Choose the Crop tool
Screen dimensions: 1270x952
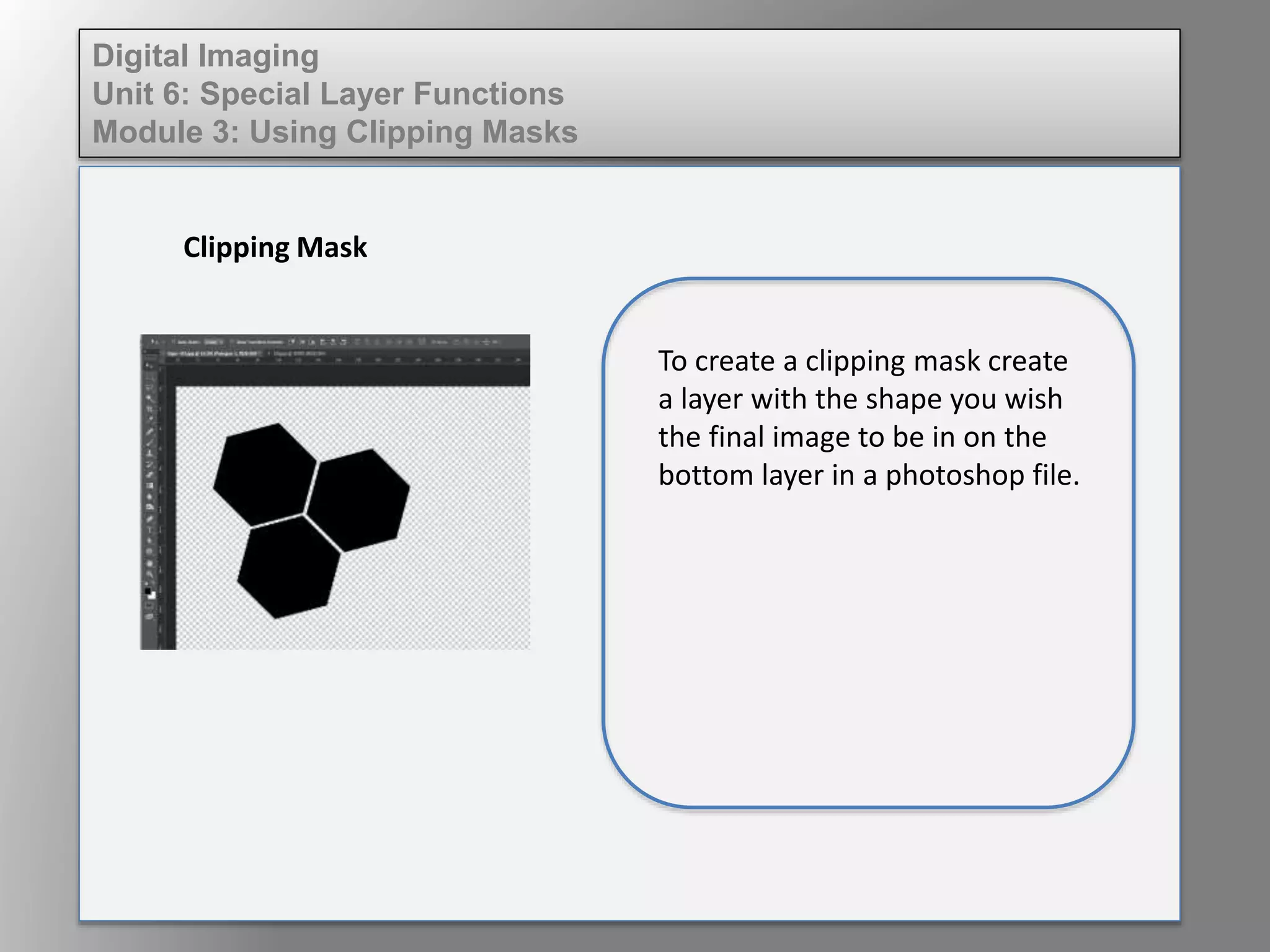(x=149, y=409)
